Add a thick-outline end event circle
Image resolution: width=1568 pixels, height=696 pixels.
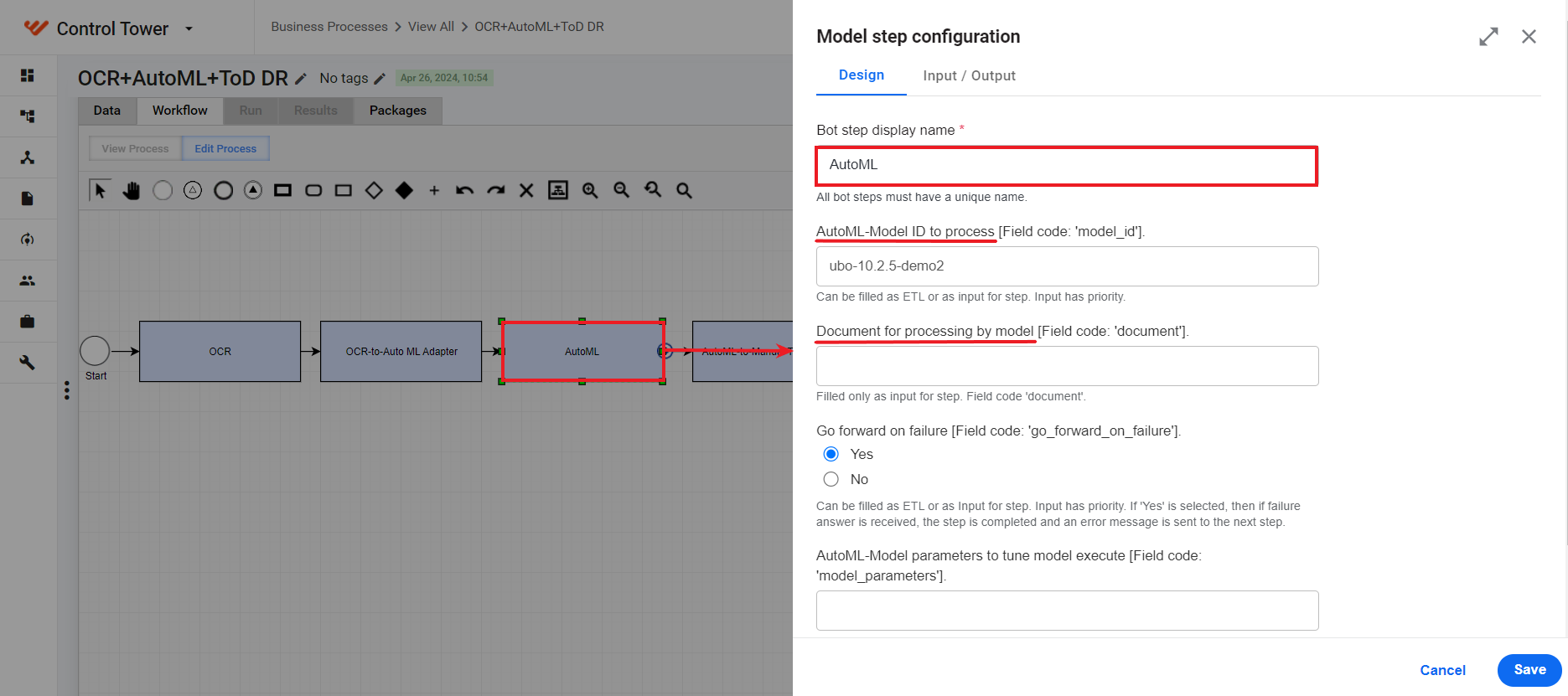tap(223, 190)
